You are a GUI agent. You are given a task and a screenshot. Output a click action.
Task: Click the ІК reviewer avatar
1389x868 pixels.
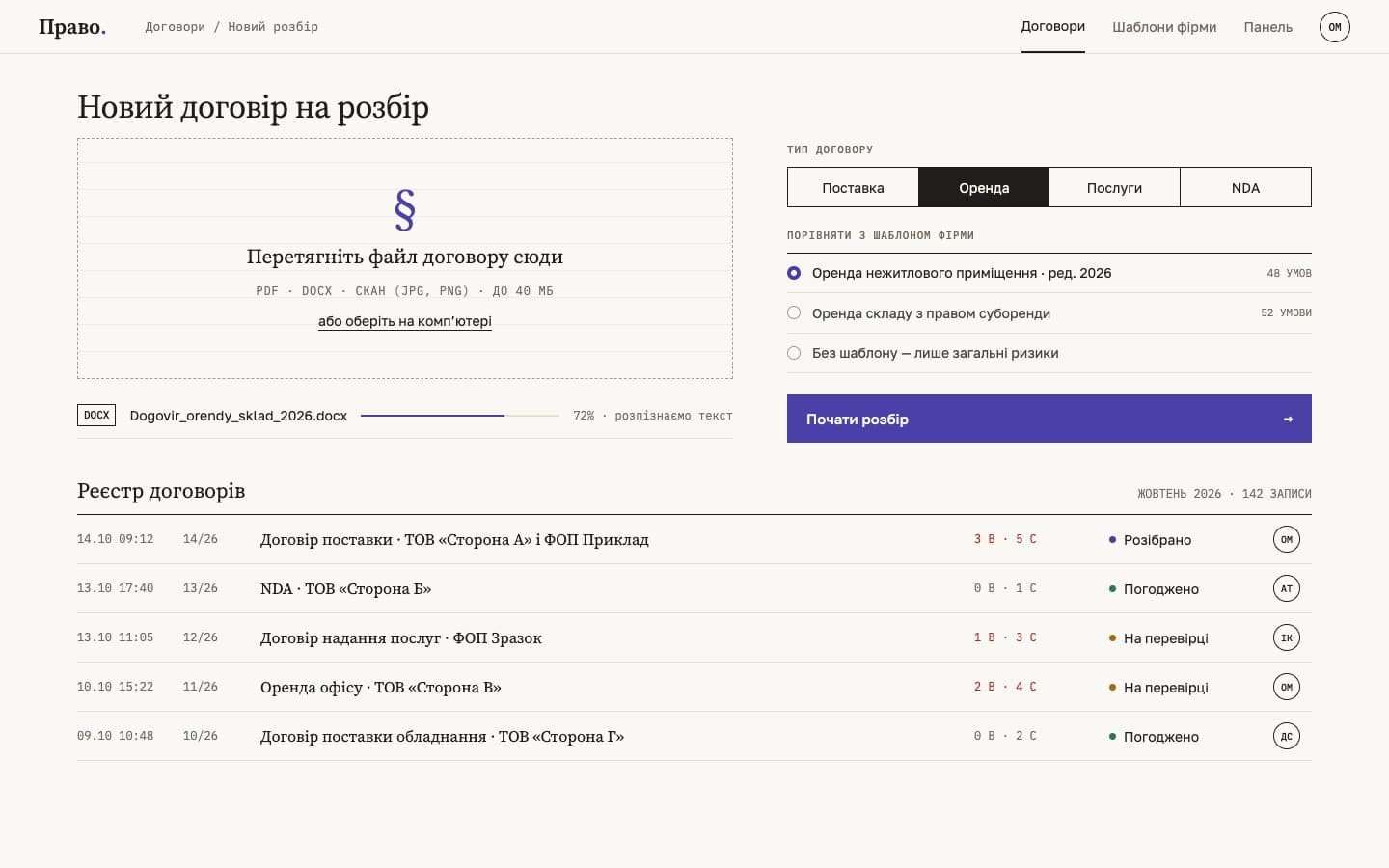point(1287,637)
